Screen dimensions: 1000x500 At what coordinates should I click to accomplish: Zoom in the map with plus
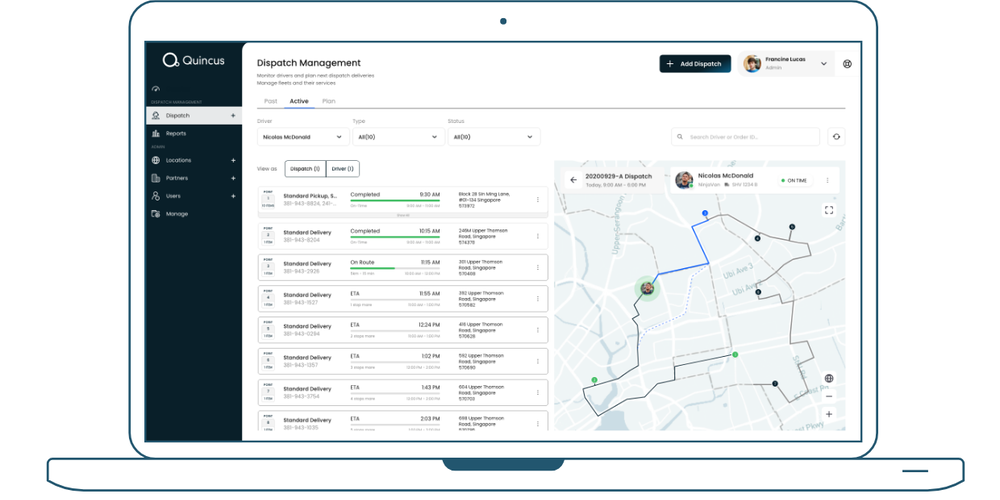[828, 414]
